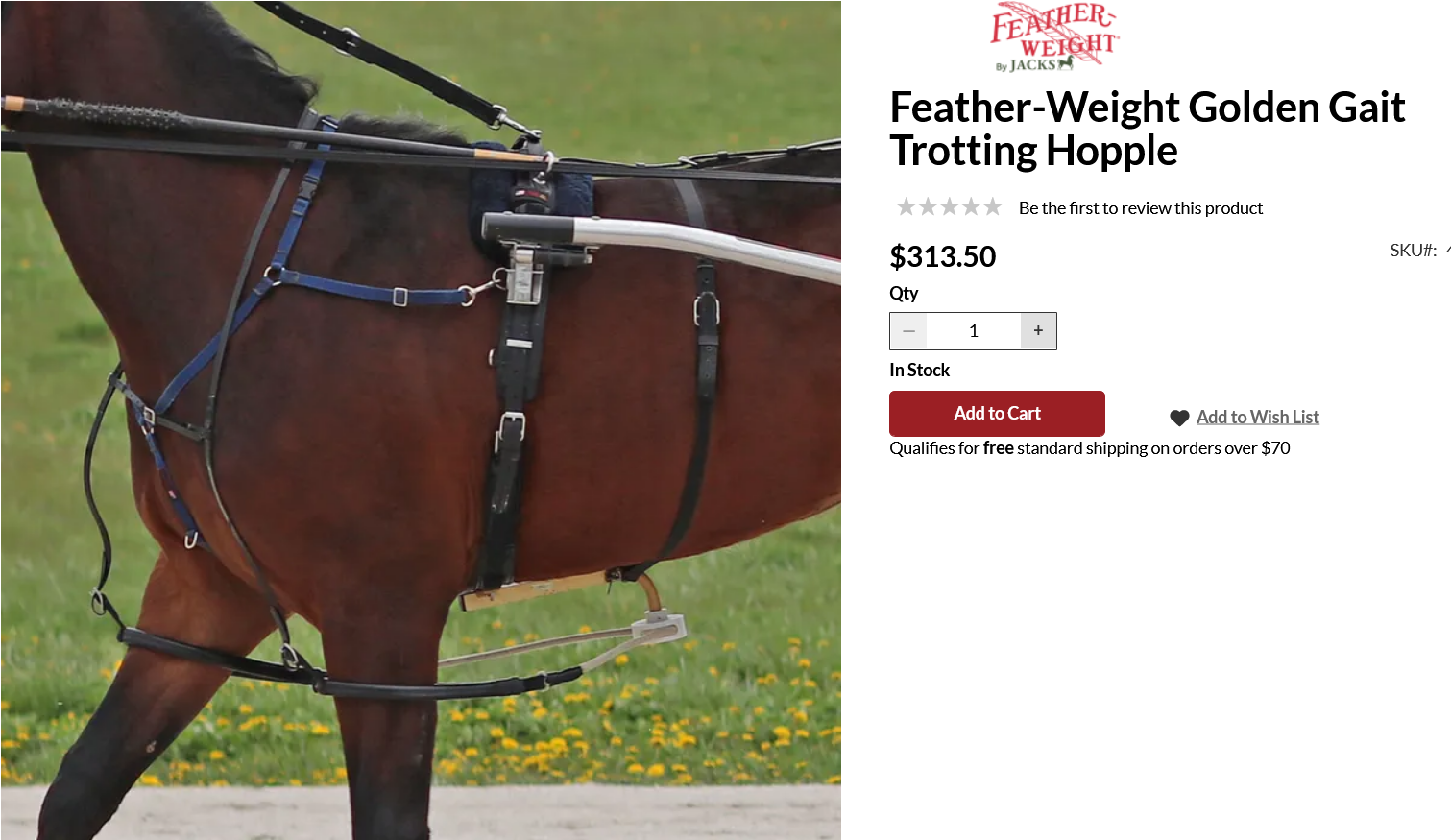Click the first rating star
This screenshot has height=840, width=1451.
tap(906, 206)
